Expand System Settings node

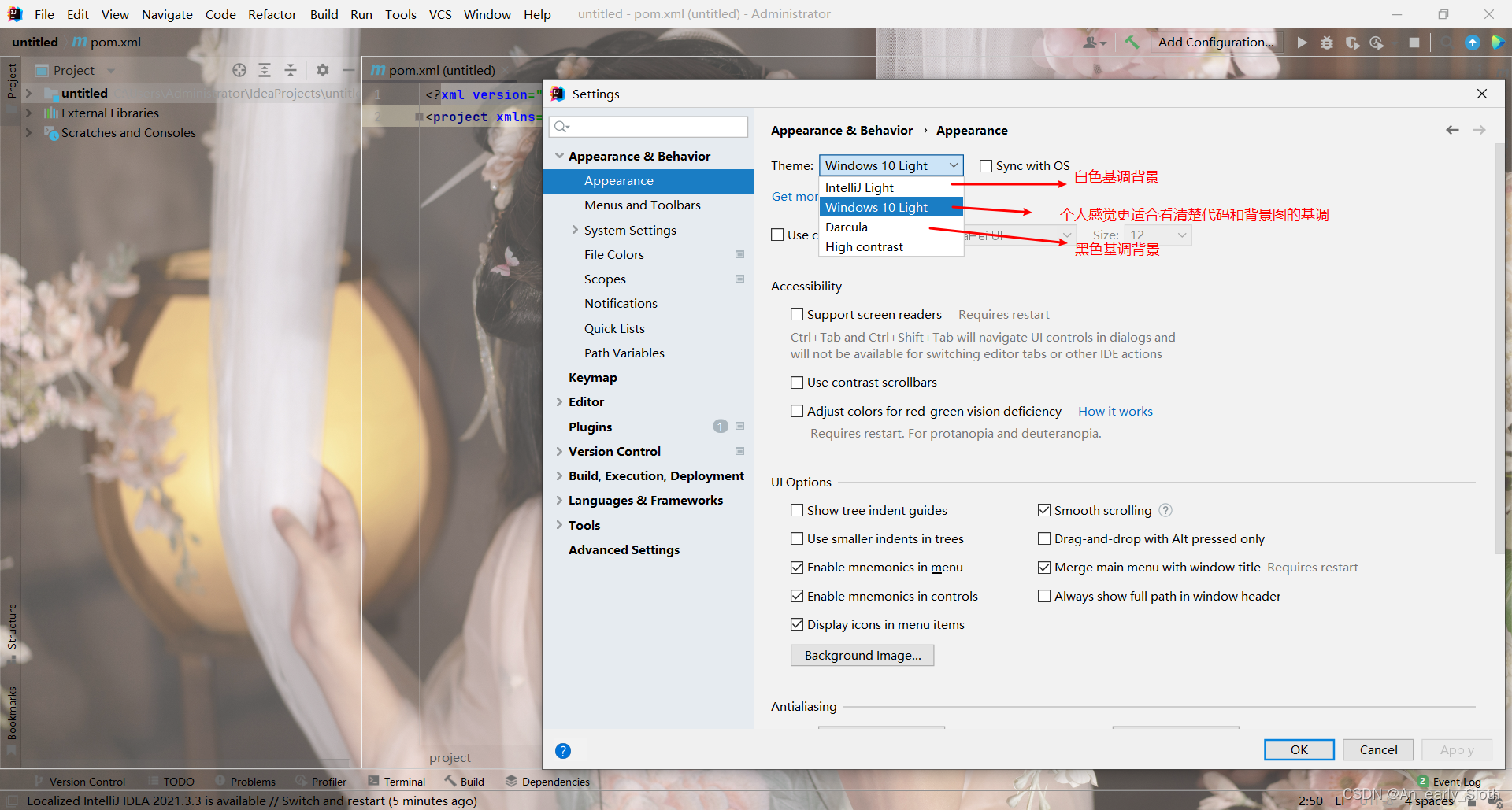click(x=575, y=230)
